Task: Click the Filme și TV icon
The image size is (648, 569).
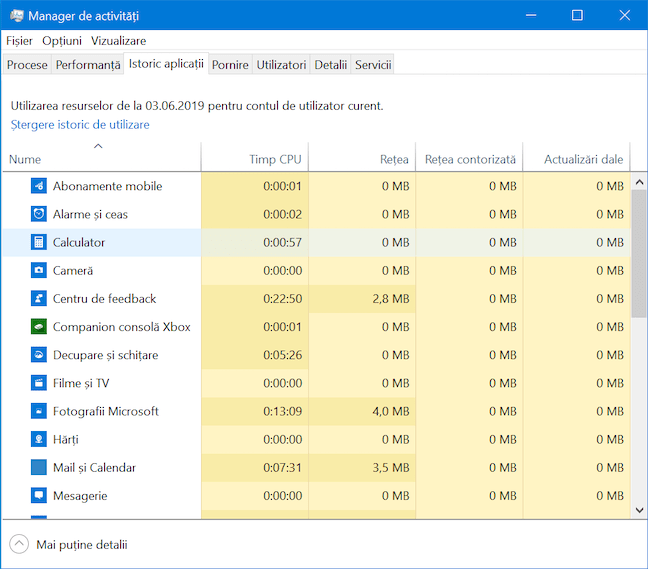Action: pyautogui.click(x=39, y=383)
